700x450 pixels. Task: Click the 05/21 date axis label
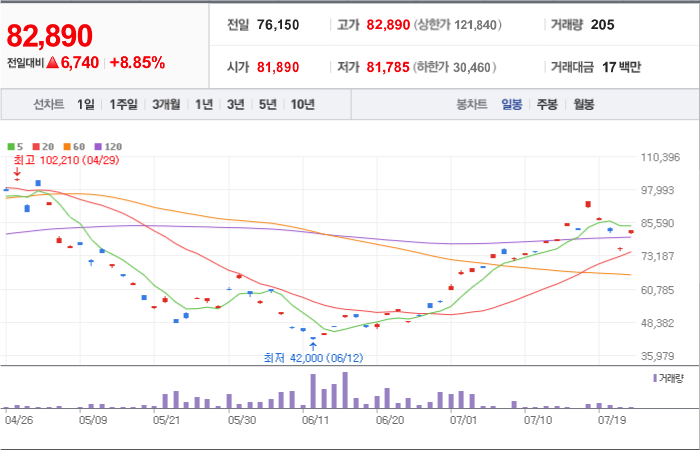click(x=167, y=420)
